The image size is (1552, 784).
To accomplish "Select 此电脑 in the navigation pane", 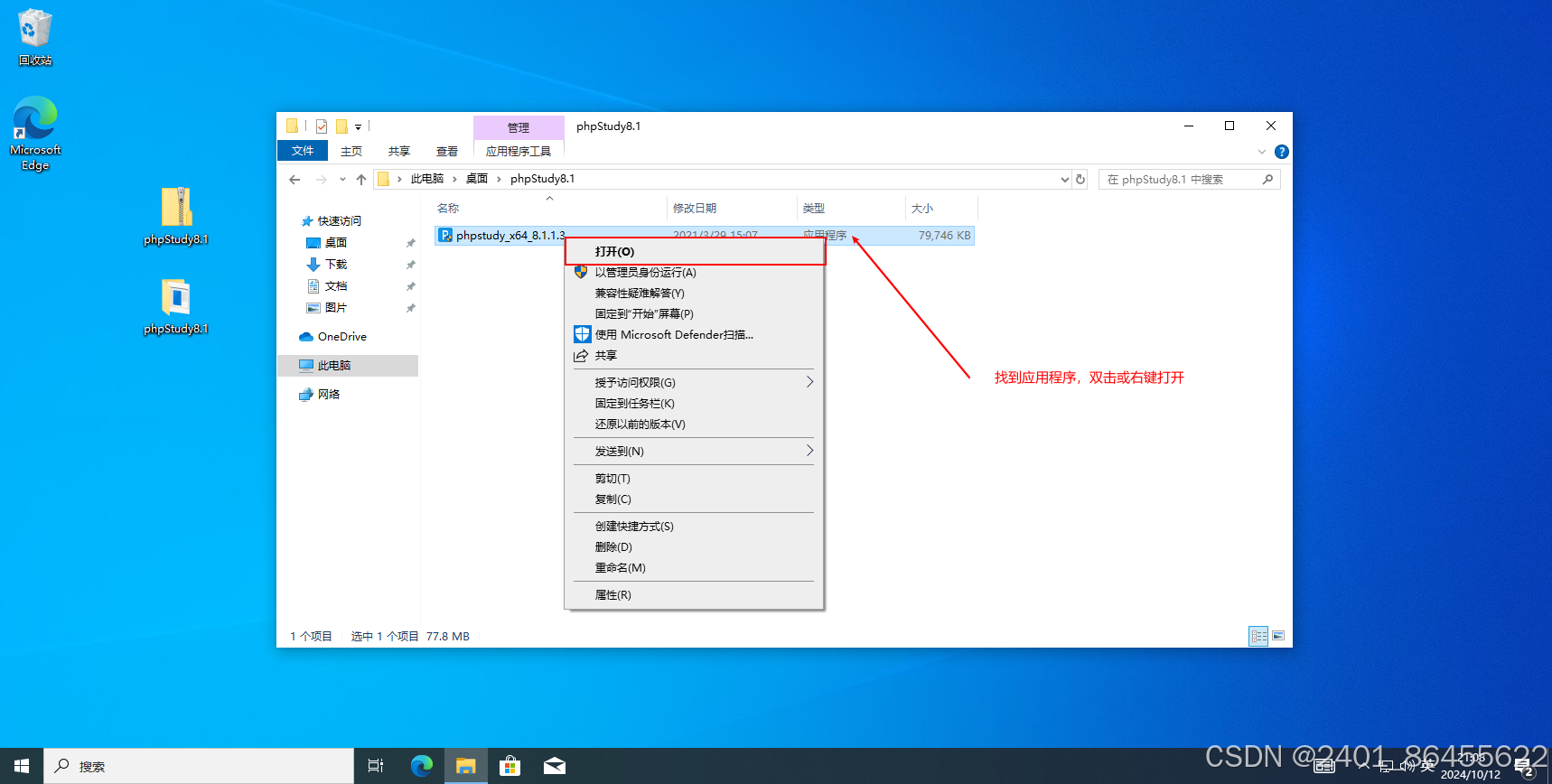I will pos(347,366).
